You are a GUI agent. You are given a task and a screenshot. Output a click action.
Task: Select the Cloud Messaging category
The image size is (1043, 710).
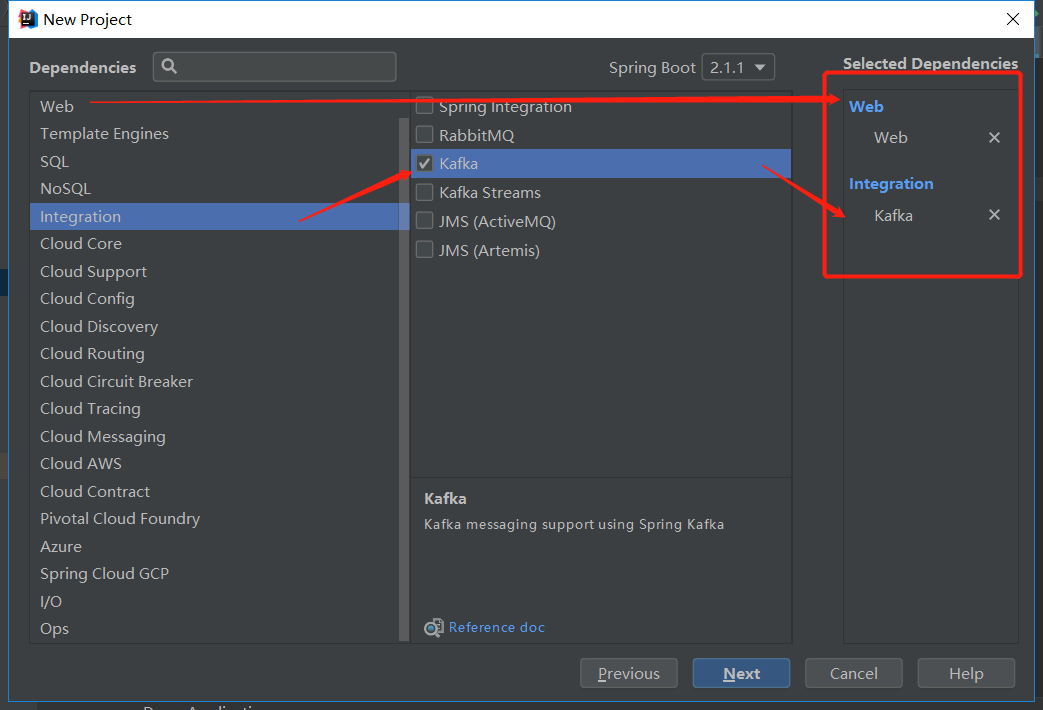click(x=214, y=437)
